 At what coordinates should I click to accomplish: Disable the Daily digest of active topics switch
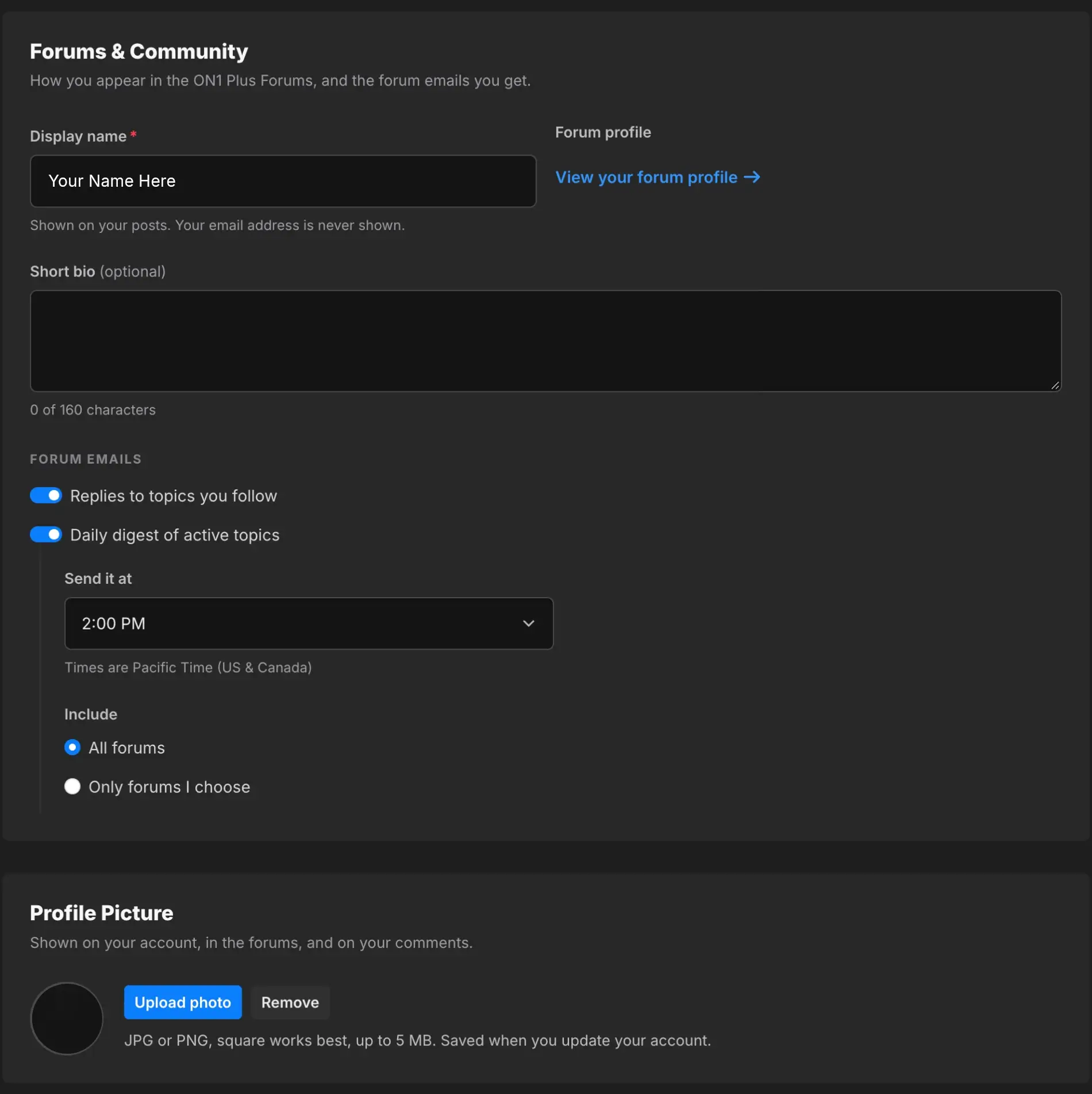point(46,534)
